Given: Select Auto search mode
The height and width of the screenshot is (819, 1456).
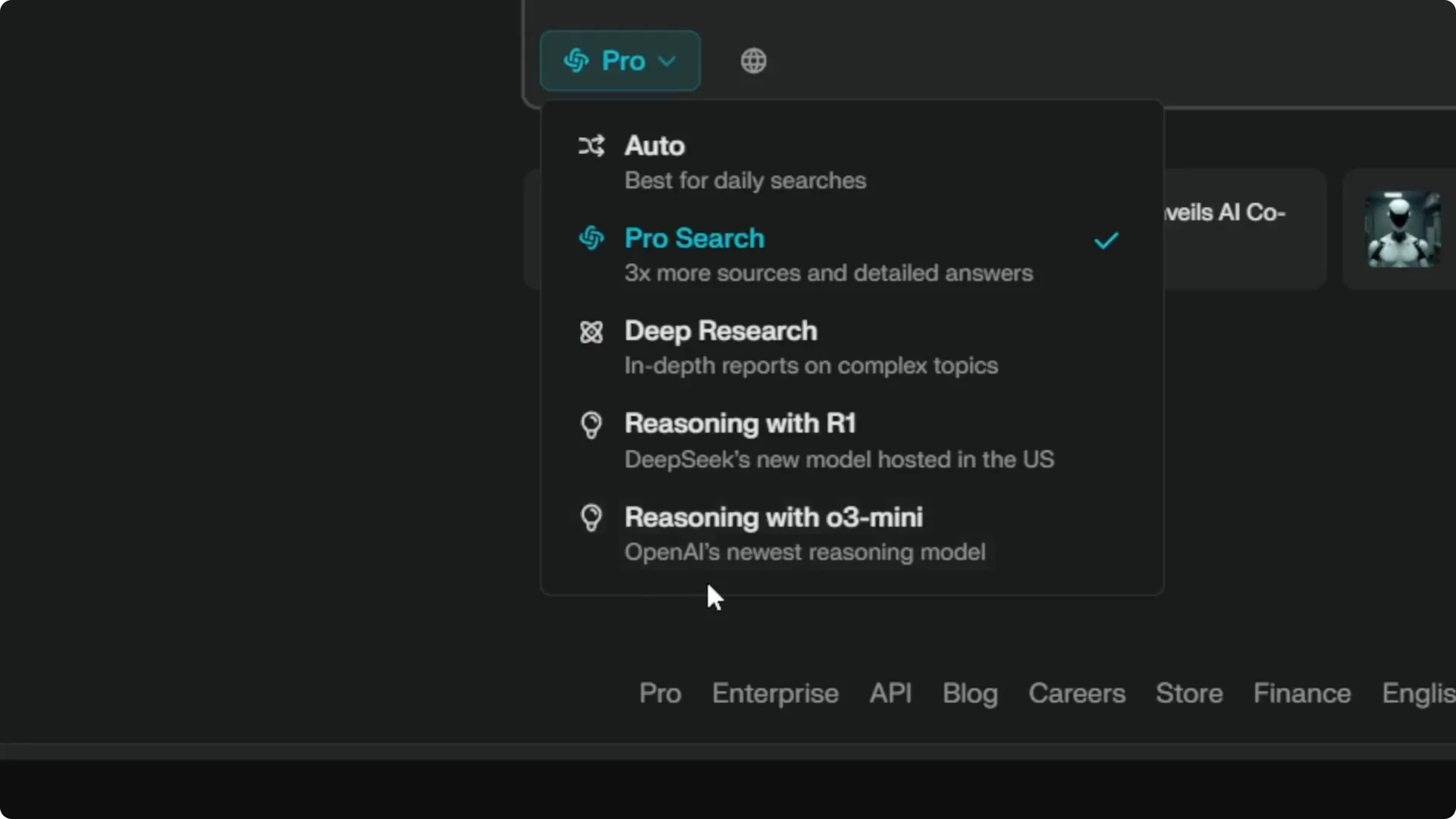Looking at the screenshot, I should [x=654, y=146].
